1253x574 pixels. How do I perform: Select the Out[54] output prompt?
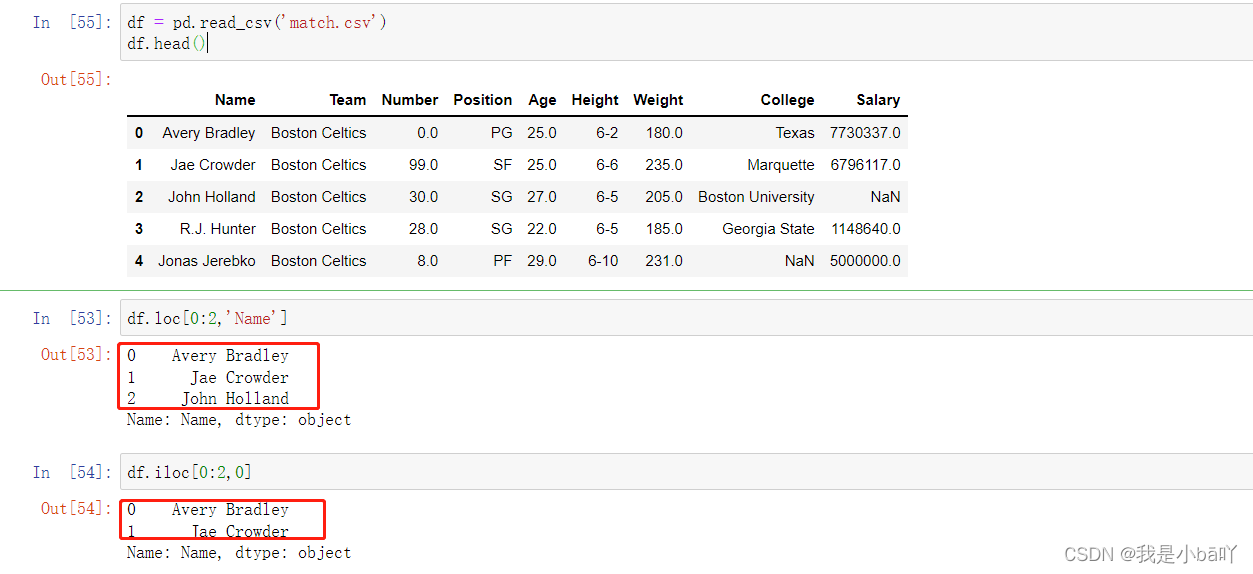tap(76, 508)
